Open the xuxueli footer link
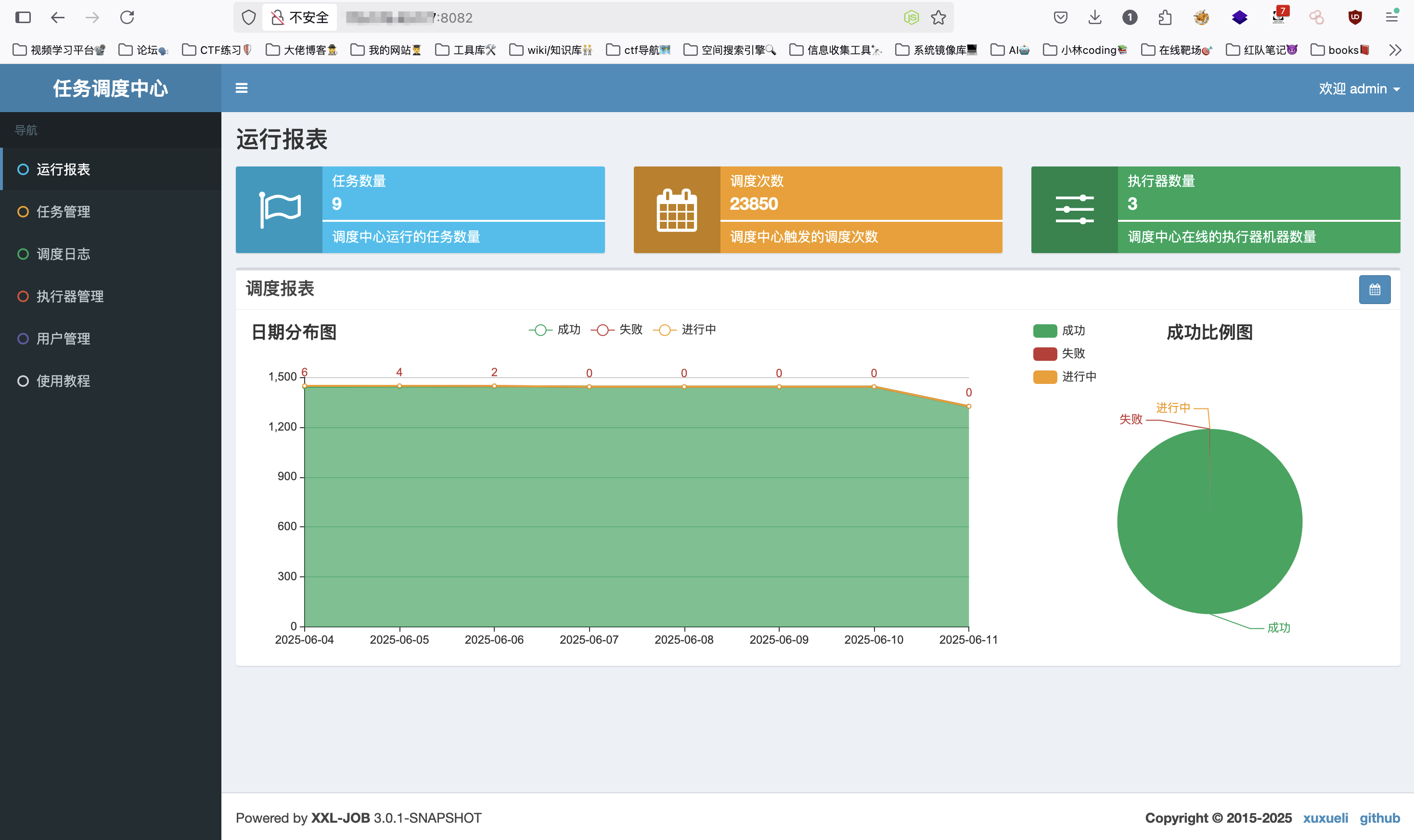The image size is (1414, 840). [x=1325, y=818]
